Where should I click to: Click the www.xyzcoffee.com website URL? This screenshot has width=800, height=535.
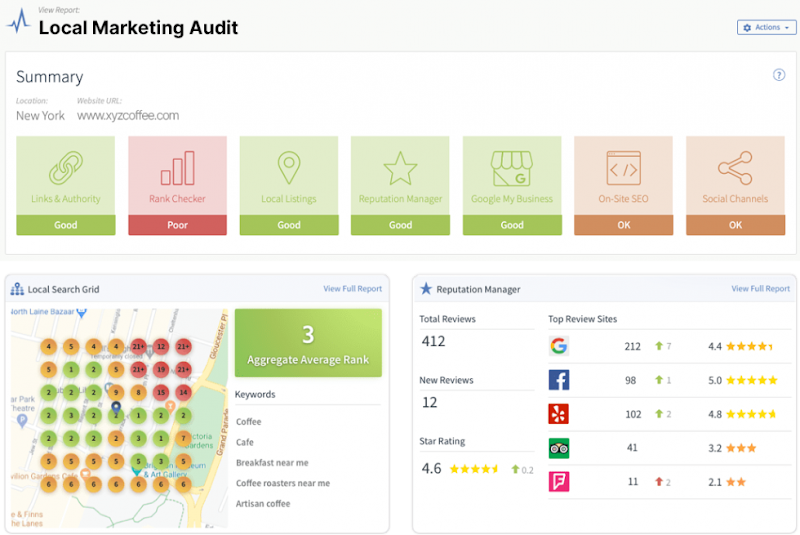[128, 115]
